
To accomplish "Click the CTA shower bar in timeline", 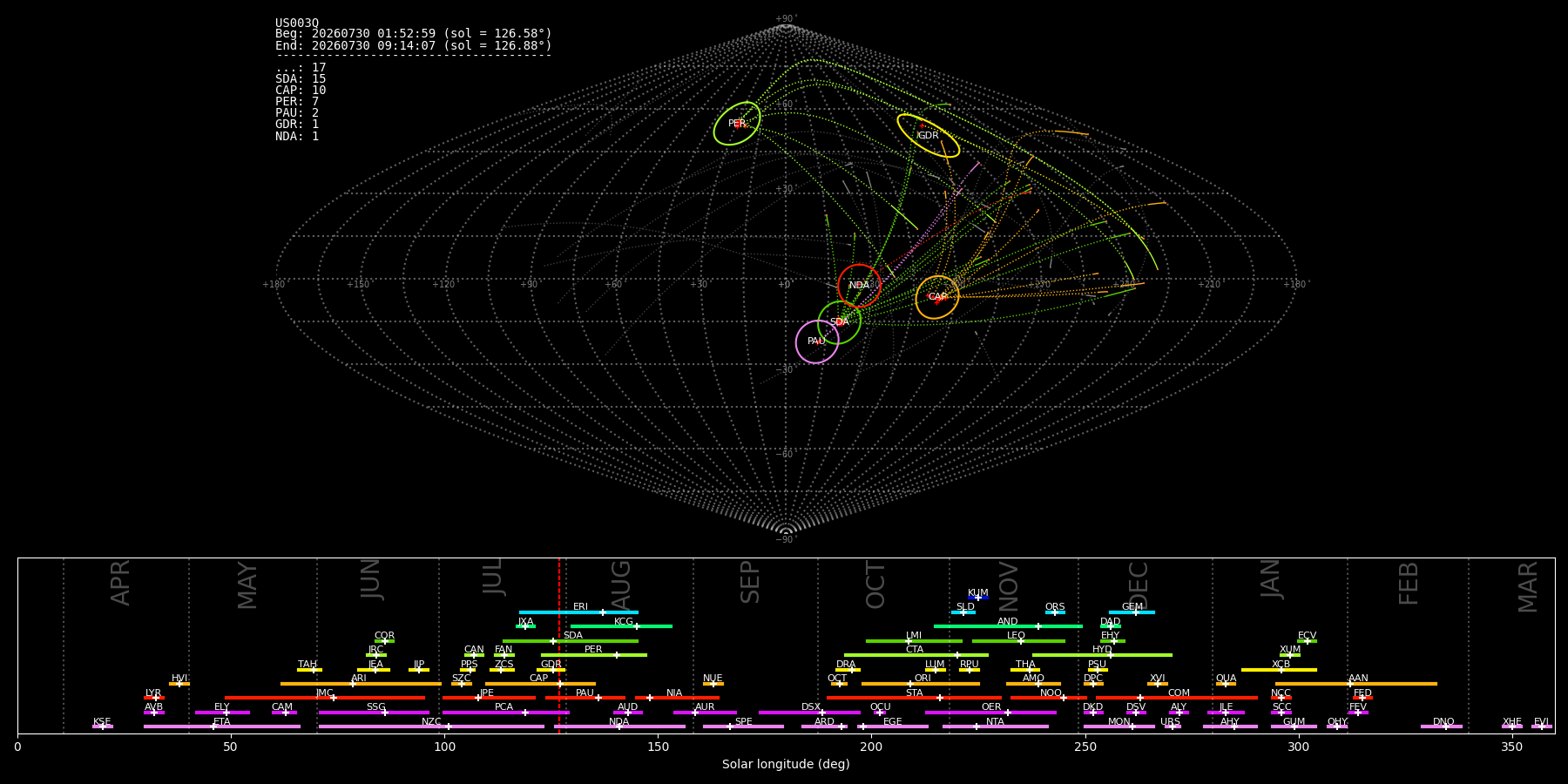I will click(916, 655).
